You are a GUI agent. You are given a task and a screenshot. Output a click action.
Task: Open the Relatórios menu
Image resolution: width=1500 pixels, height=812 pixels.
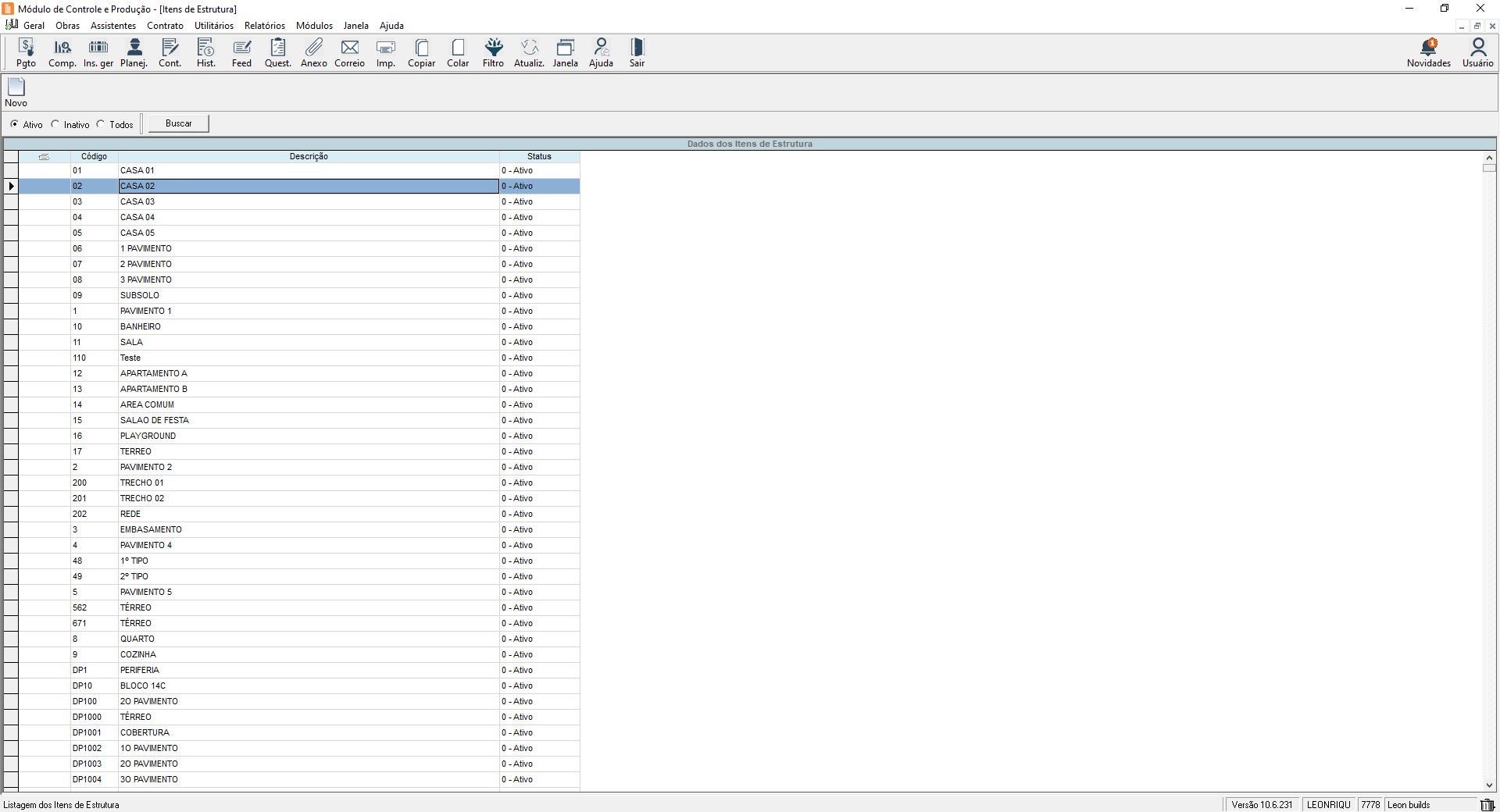click(x=264, y=26)
